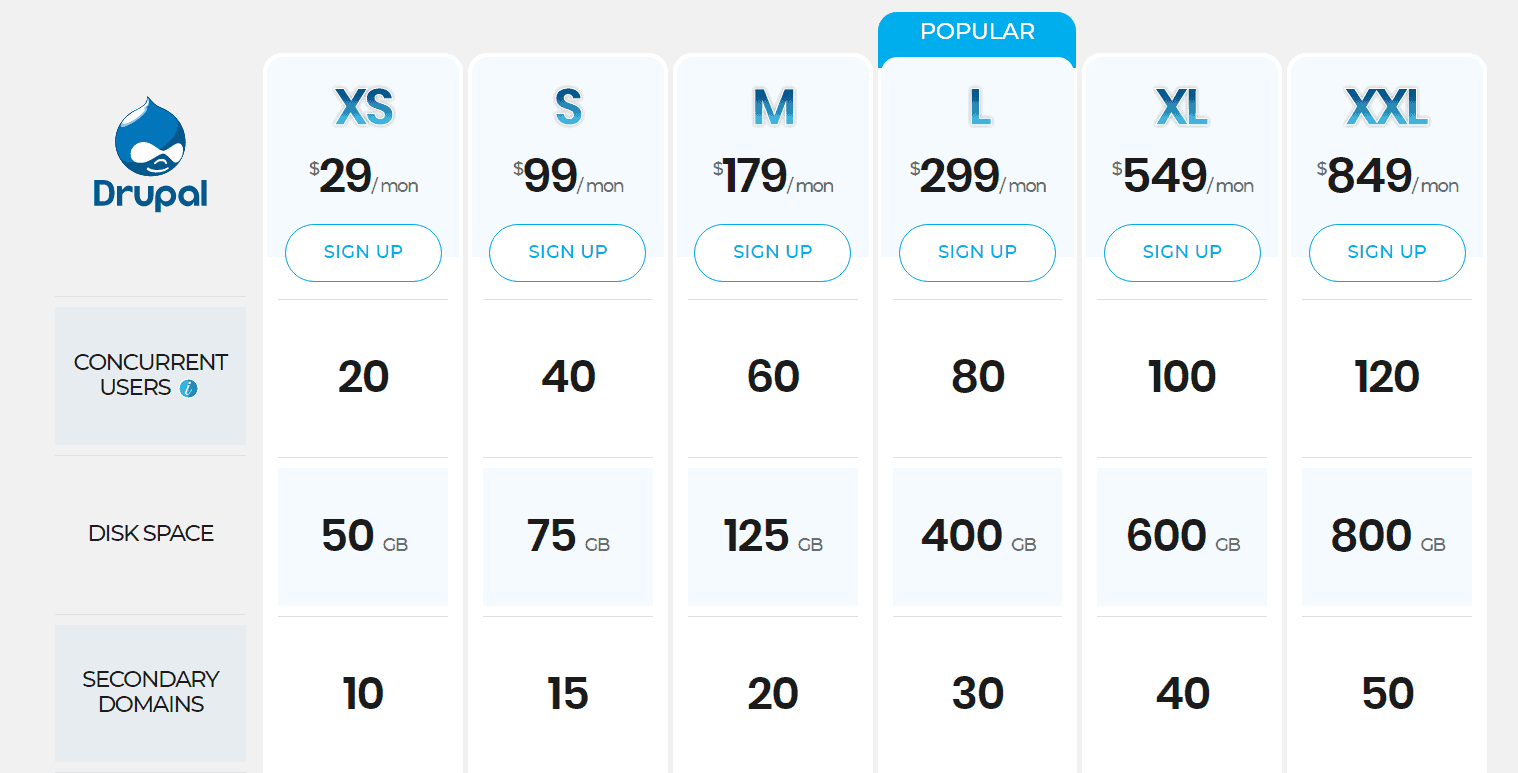Open the Concurrent Users info icon
Image resolution: width=1518 pixels, height=773 pixels.
click(188, 388)
